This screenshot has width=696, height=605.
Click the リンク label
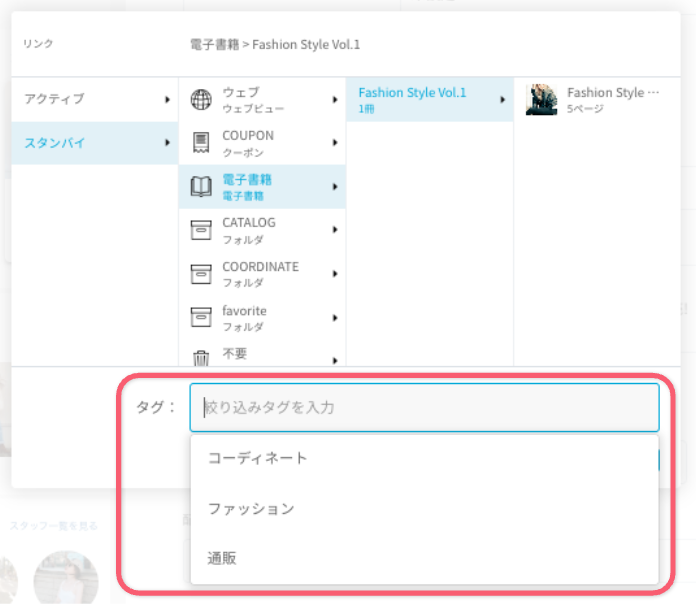[38, 43]
